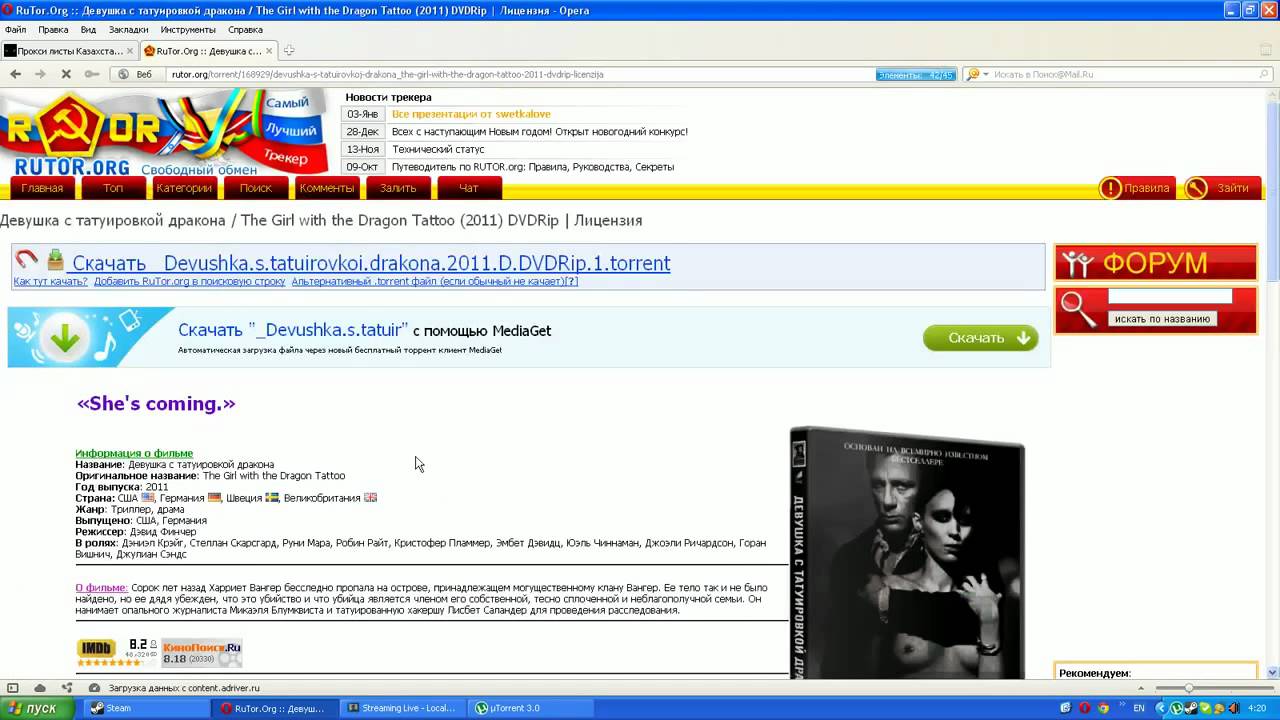Screen dimensions: 1280x720
Task: Click Добавить RuTor.org в поисковую строку
Action: [x=190, y=282]
